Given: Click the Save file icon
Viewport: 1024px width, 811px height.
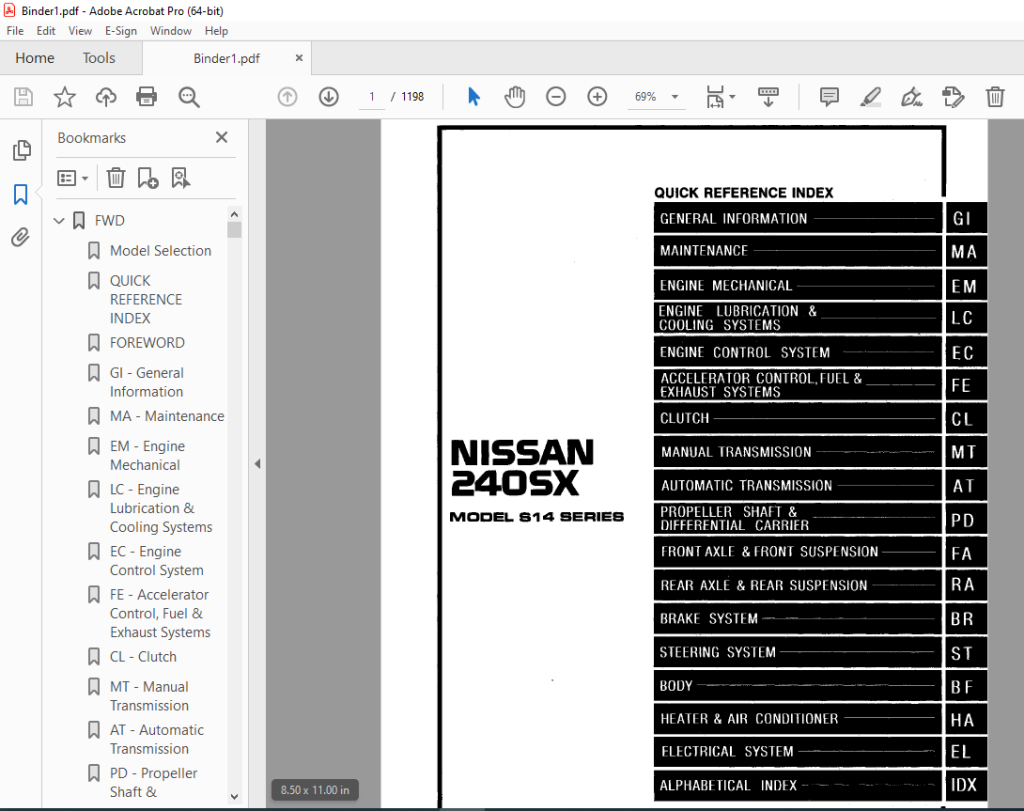Looking at the screenshot, I should coord(24,97).
